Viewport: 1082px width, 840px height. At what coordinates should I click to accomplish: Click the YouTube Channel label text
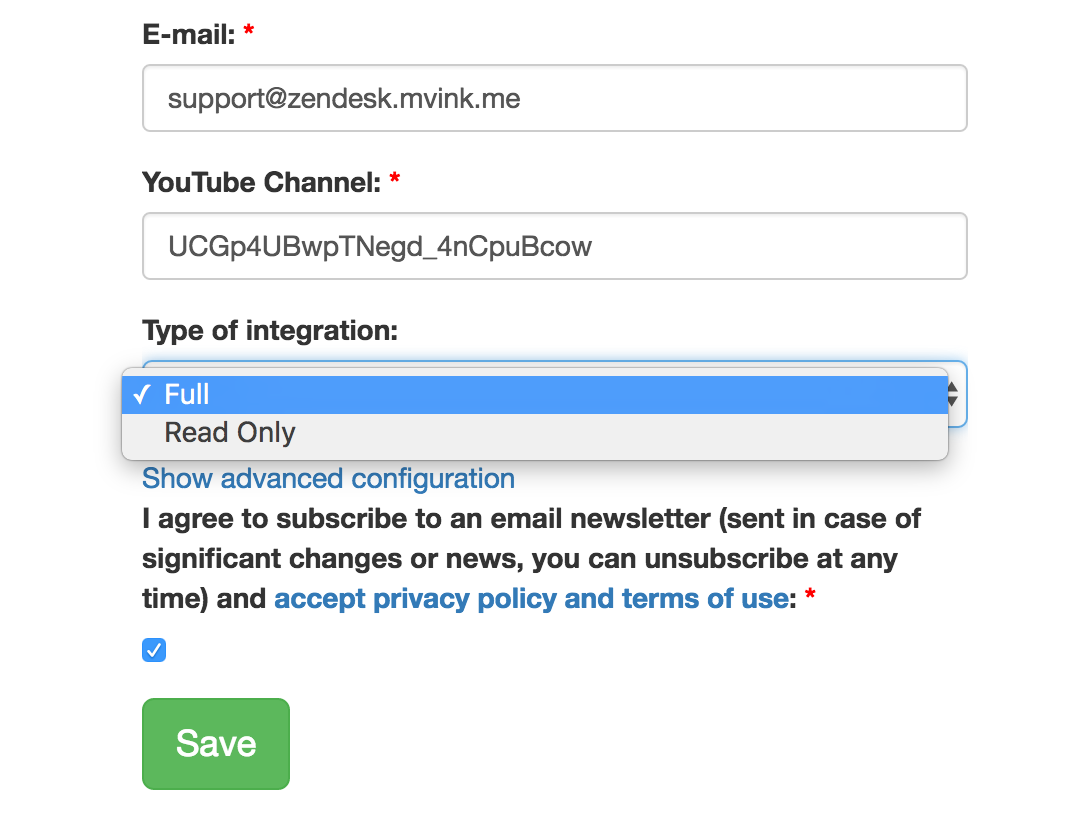click(262, 183)
